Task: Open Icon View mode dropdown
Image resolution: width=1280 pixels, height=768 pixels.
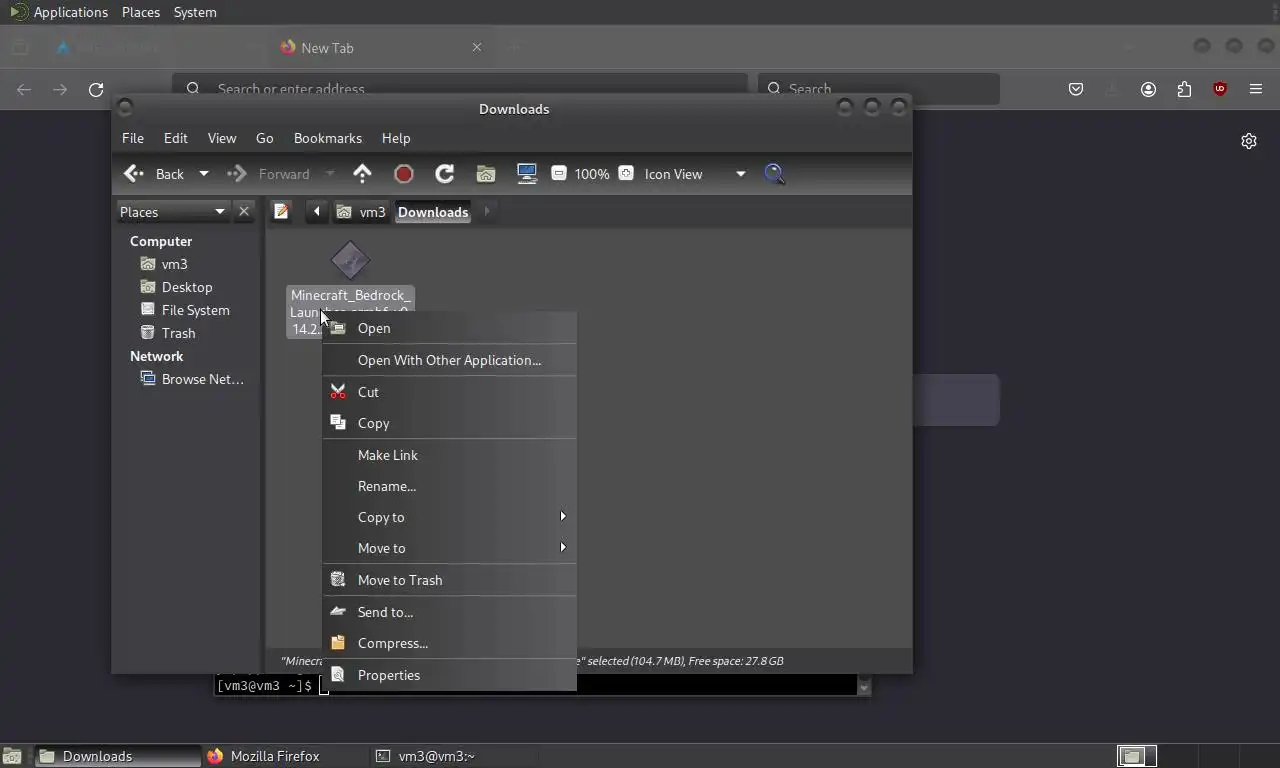Action: 695,174
